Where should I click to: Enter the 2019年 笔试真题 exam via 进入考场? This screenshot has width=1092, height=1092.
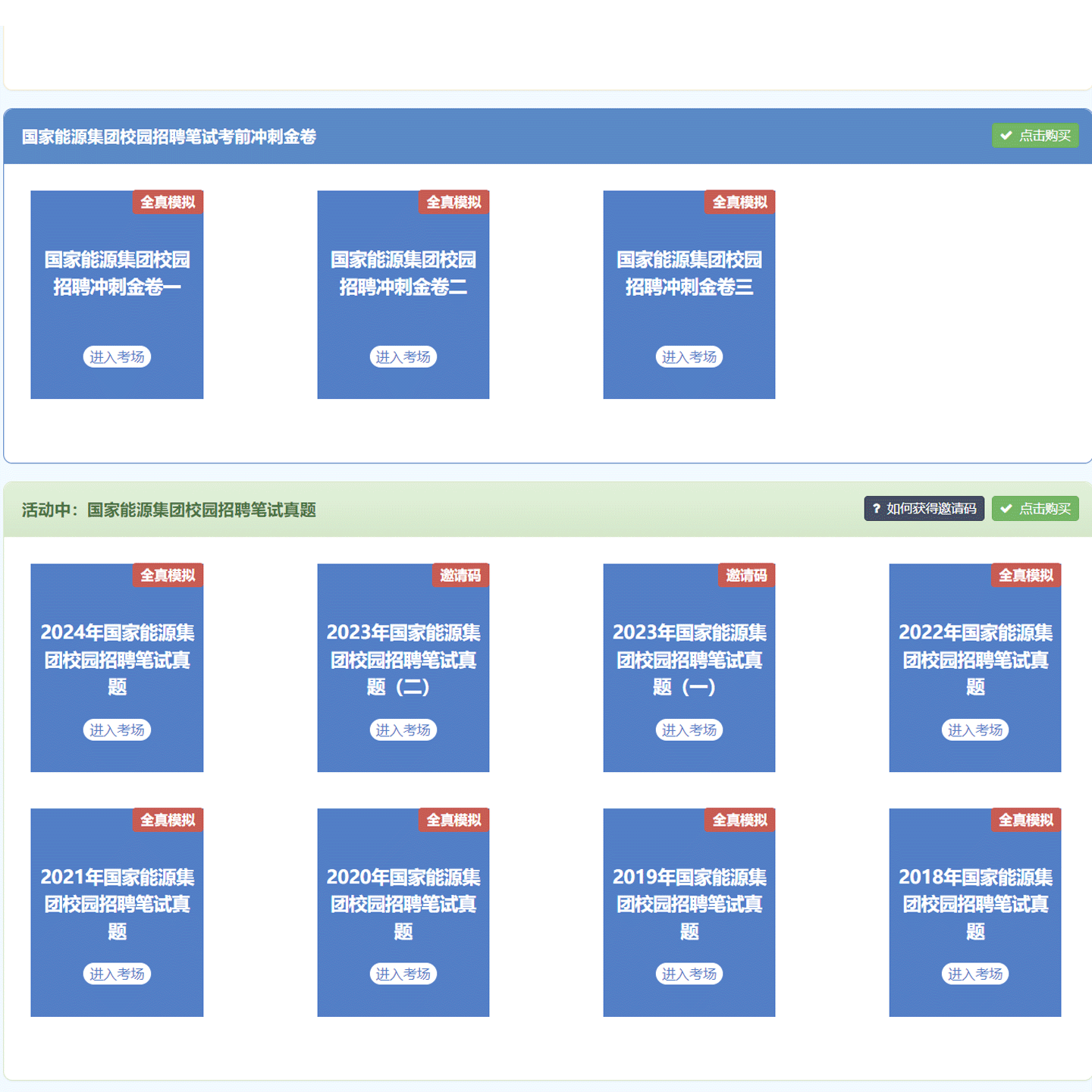tap(689, 974)
